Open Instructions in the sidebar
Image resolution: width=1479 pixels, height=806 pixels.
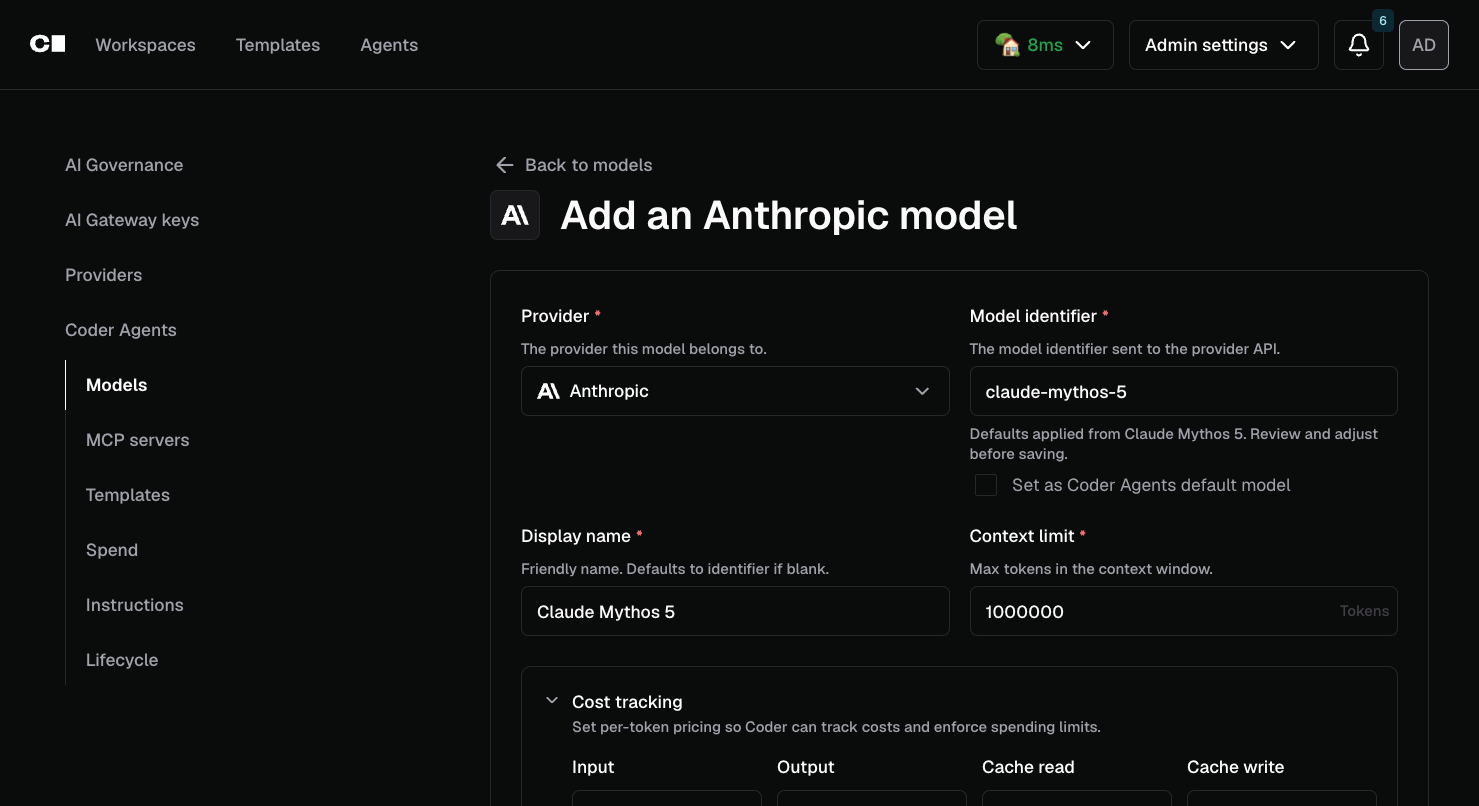coord(135,605)
